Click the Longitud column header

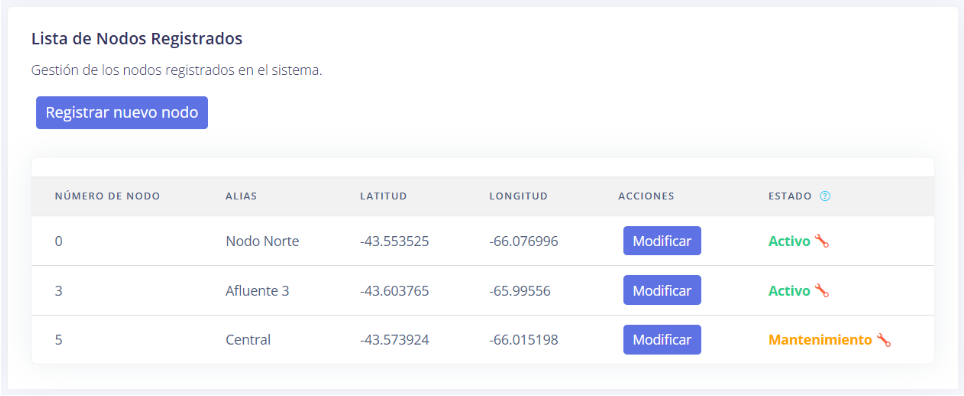tap(518, 196)
